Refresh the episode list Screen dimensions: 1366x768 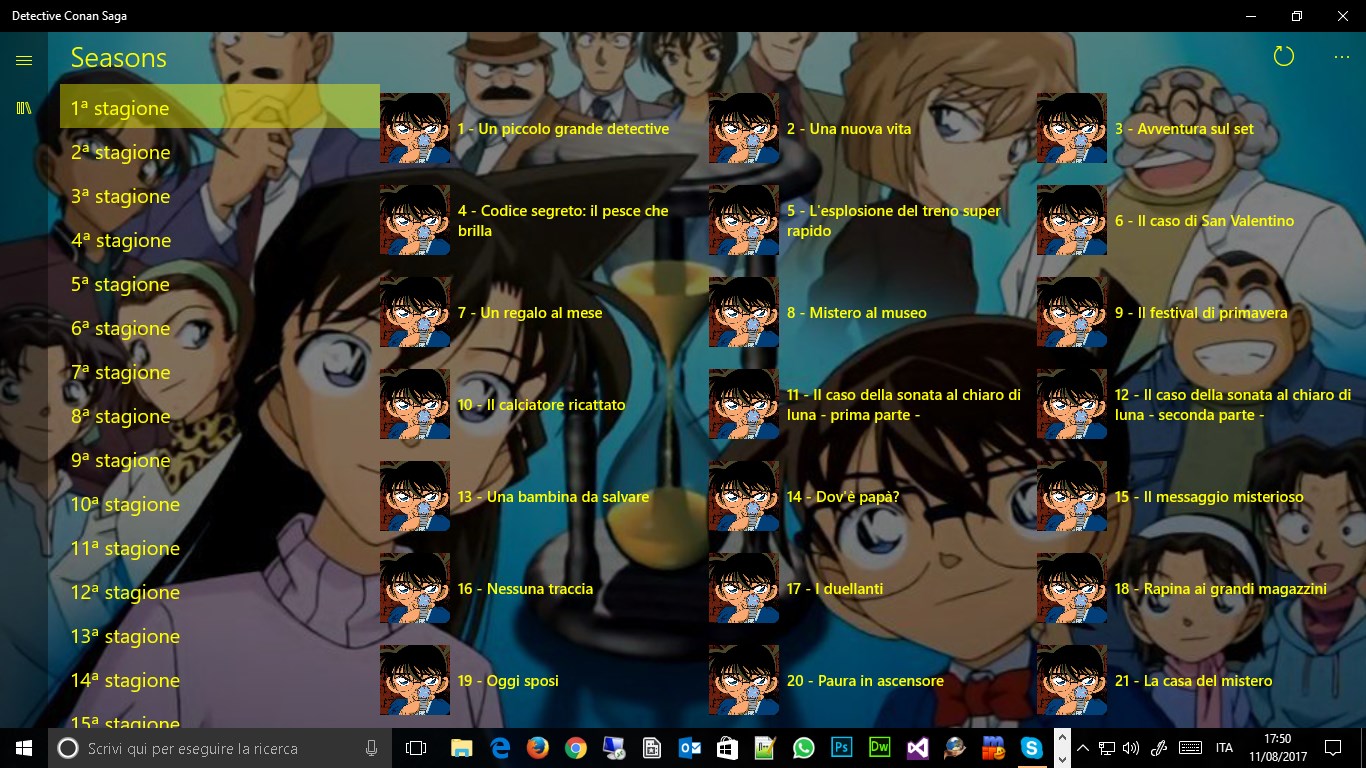point(1284,57)
